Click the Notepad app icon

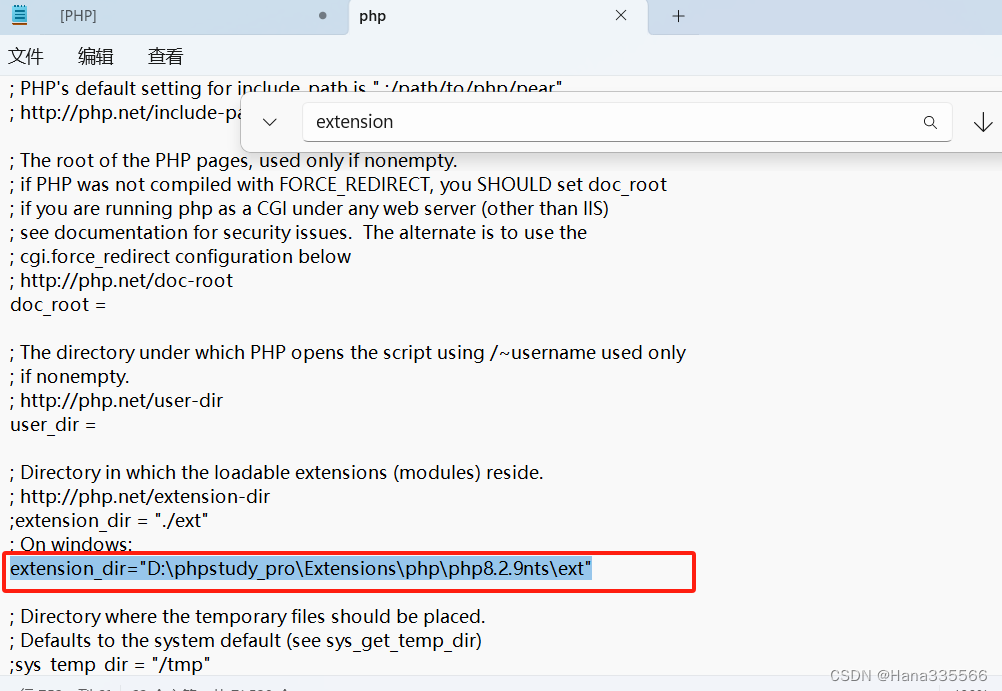[x=20, y=15]
